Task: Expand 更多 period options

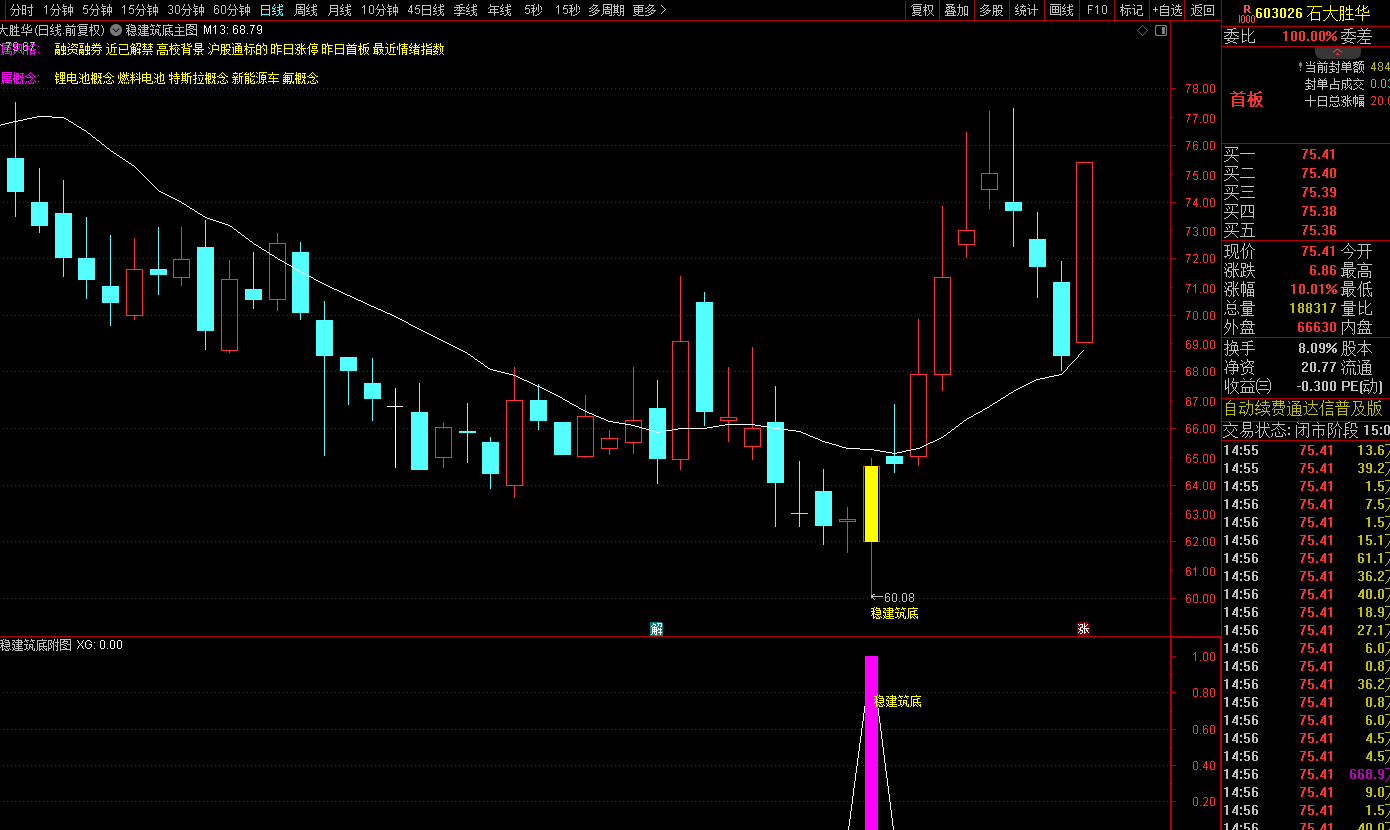Action: 649,10
